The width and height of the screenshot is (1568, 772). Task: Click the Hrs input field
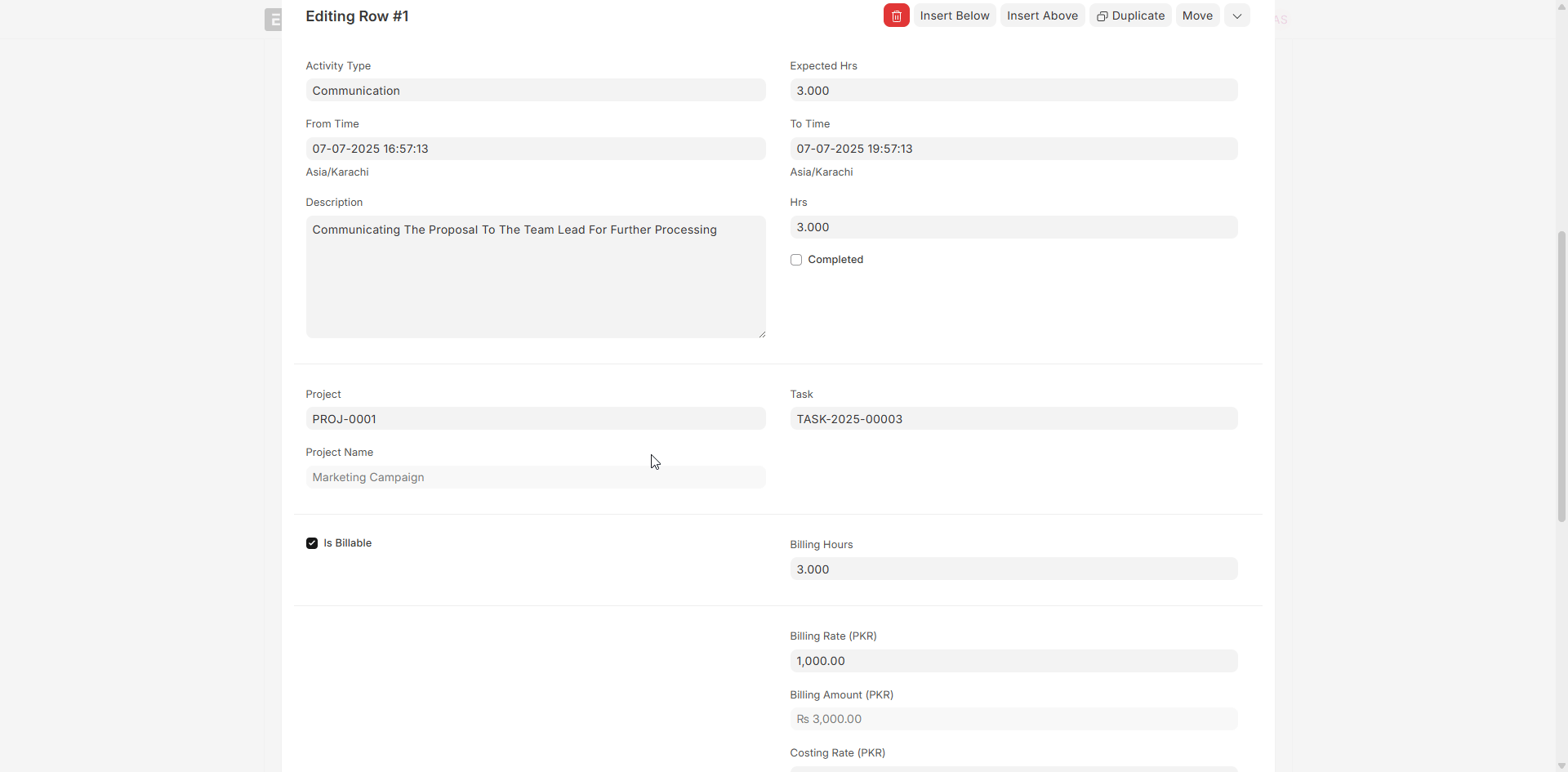point(1013,227)
